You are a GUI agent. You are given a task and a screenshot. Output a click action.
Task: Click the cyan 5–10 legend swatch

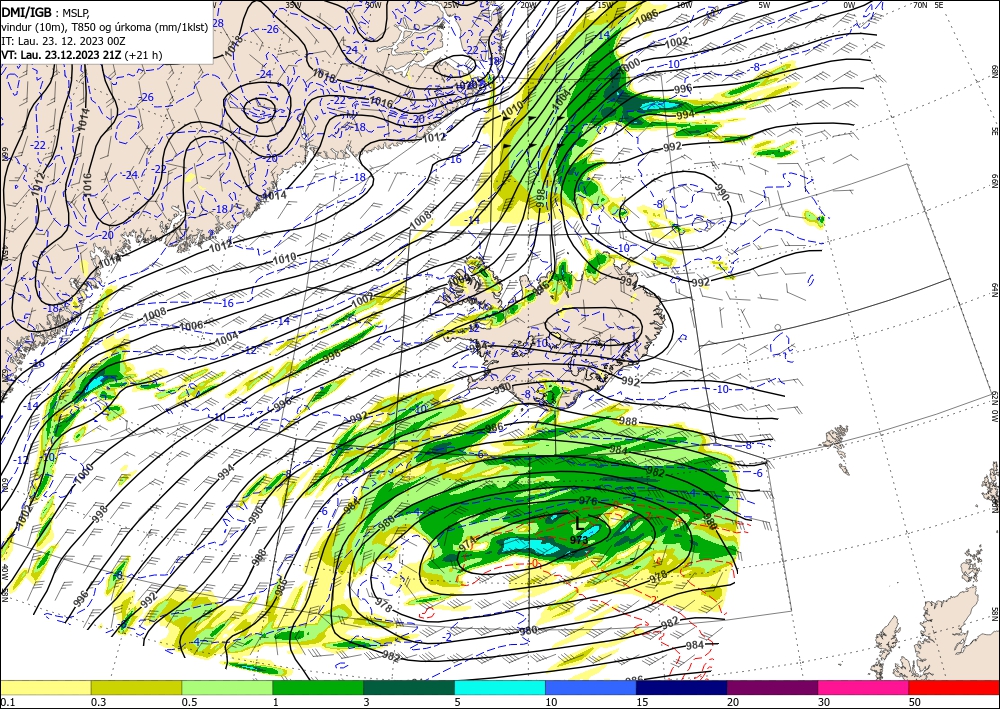500,687
